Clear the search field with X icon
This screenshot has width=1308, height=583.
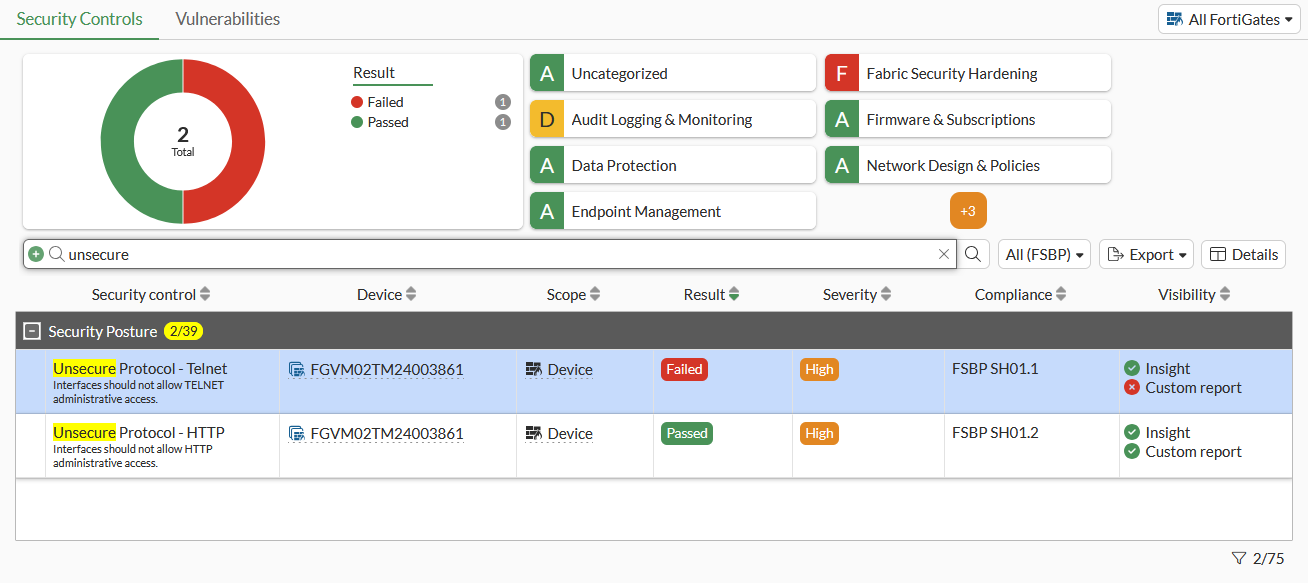944,254
